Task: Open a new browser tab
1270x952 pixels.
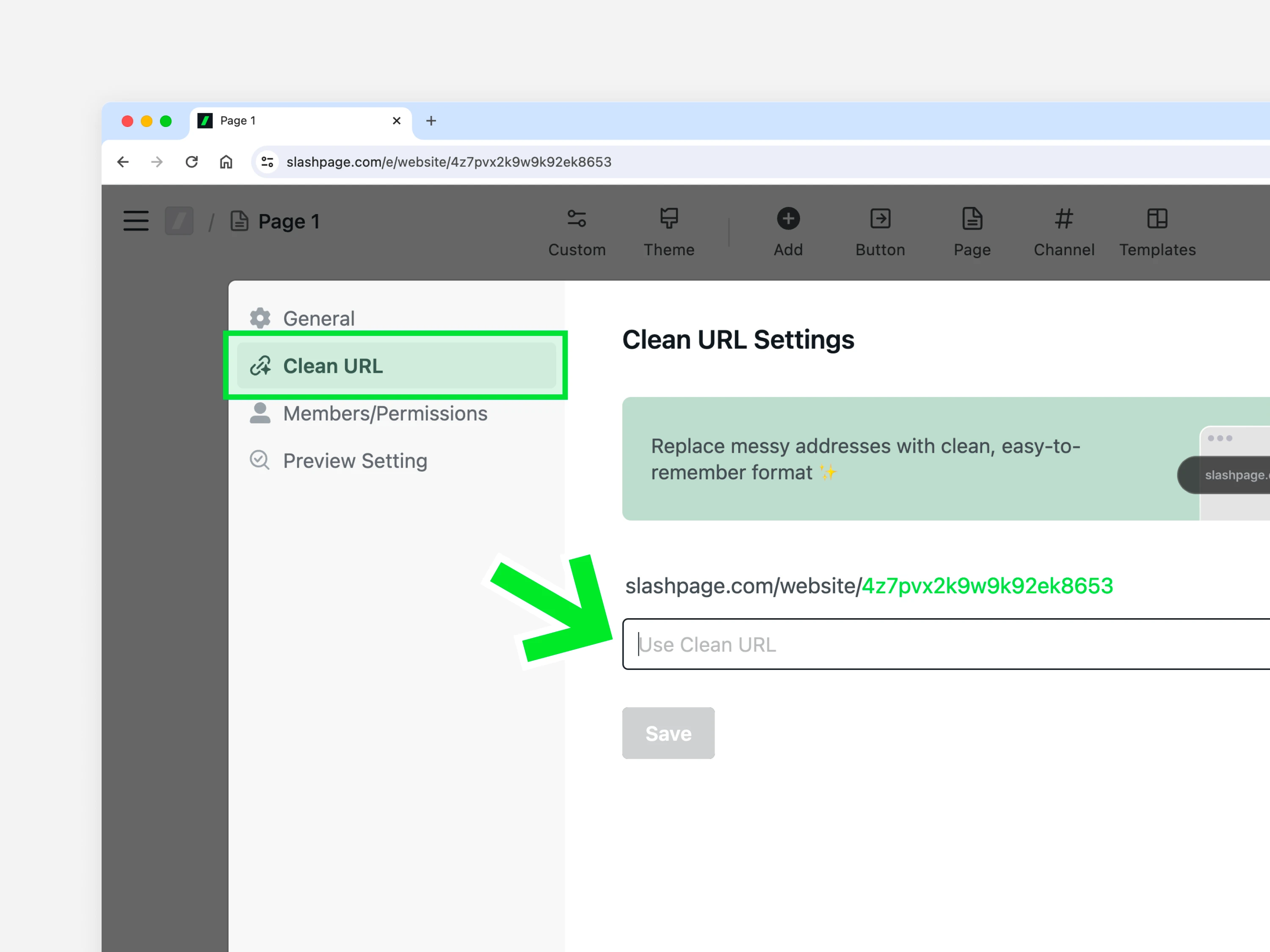Action: [x=431, y=121]
